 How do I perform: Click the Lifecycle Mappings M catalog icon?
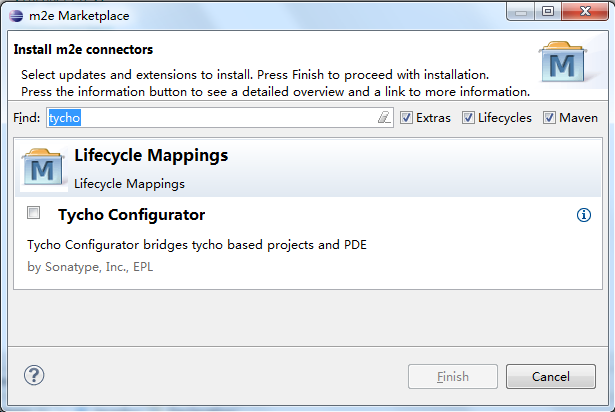[43, 169]
